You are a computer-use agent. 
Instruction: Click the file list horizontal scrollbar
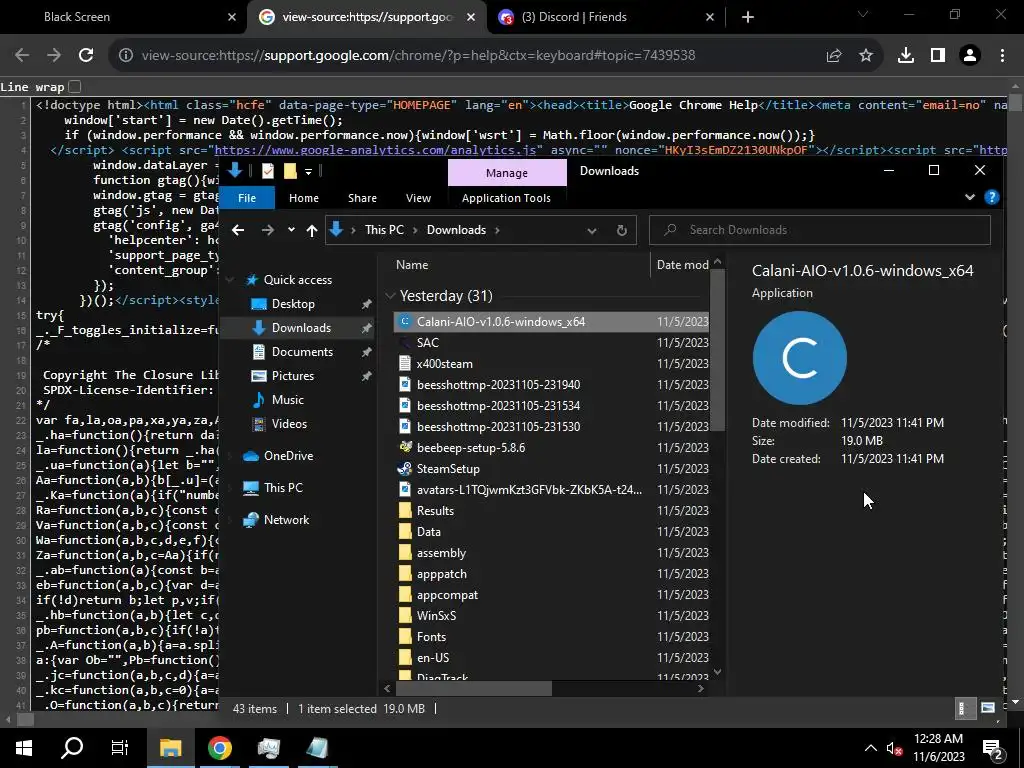(x=473, y=688)
